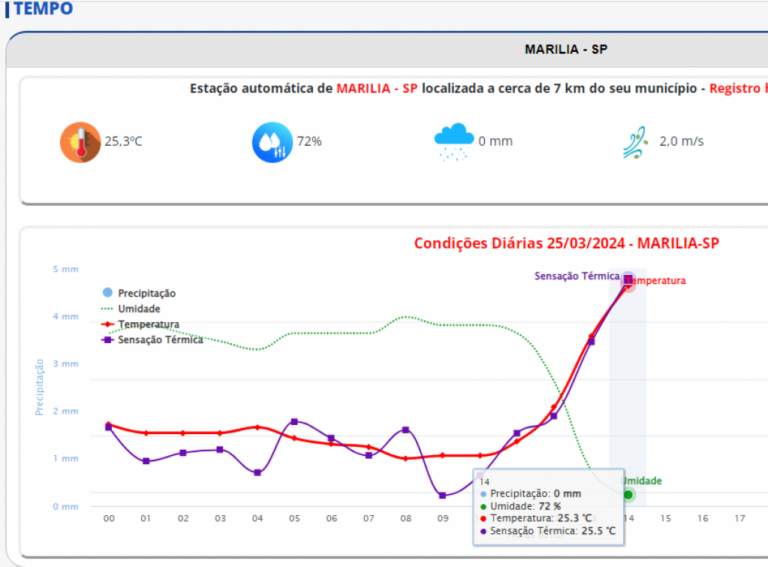Click hour 16 on the x-axis

click(x=703, y=518)
